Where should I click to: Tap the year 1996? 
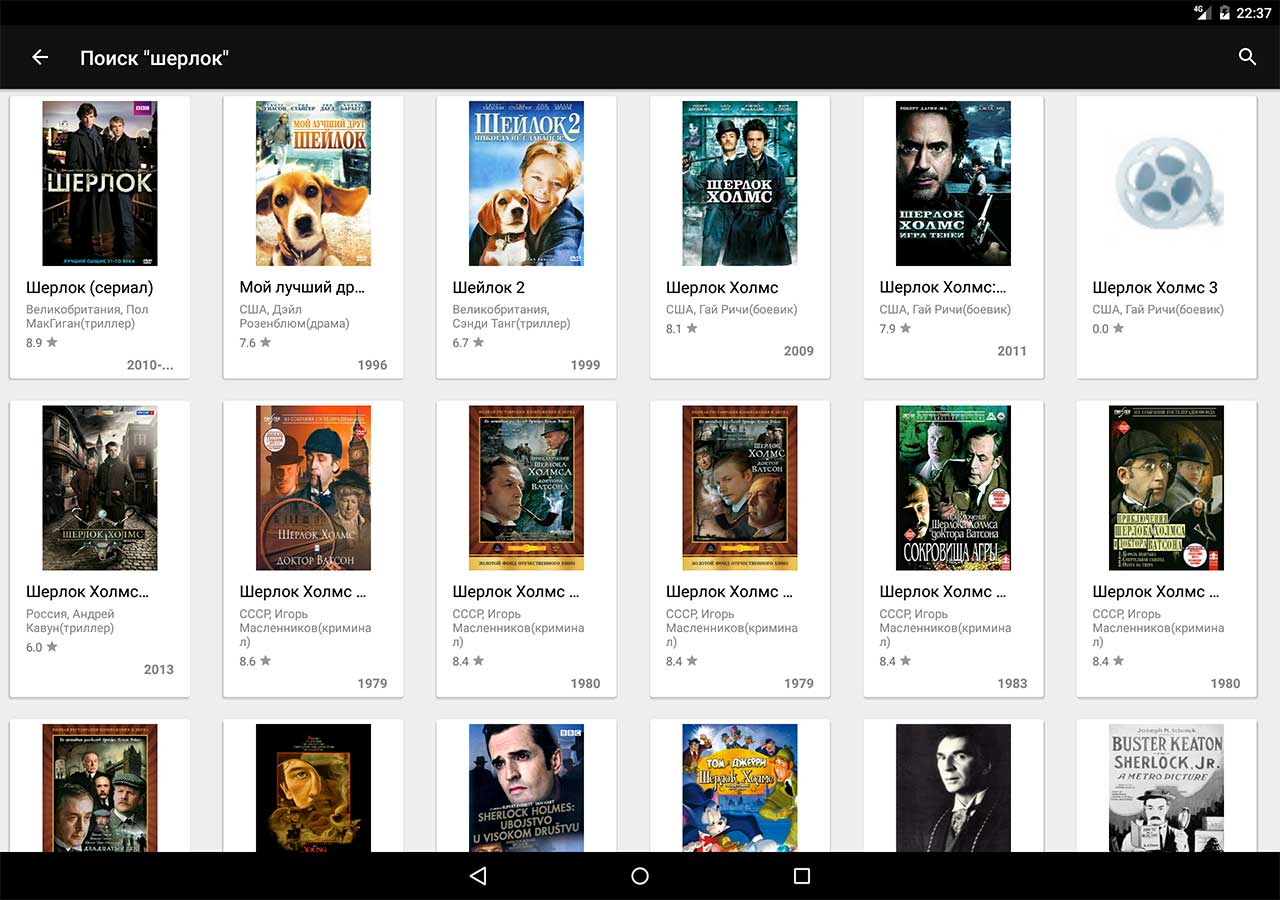pyautogui.click(x=372, y=365)
